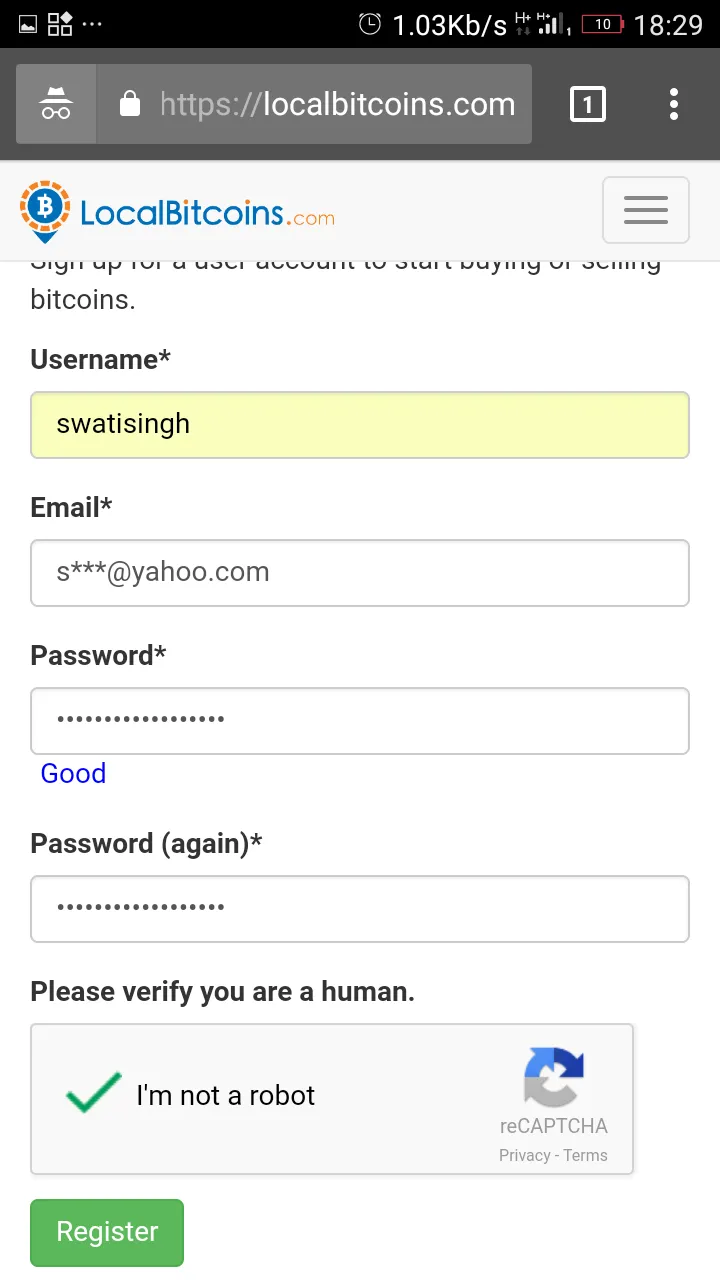Toggle the I'm not a robot checkbox

pyautogui.click(x=93, y=1093)
